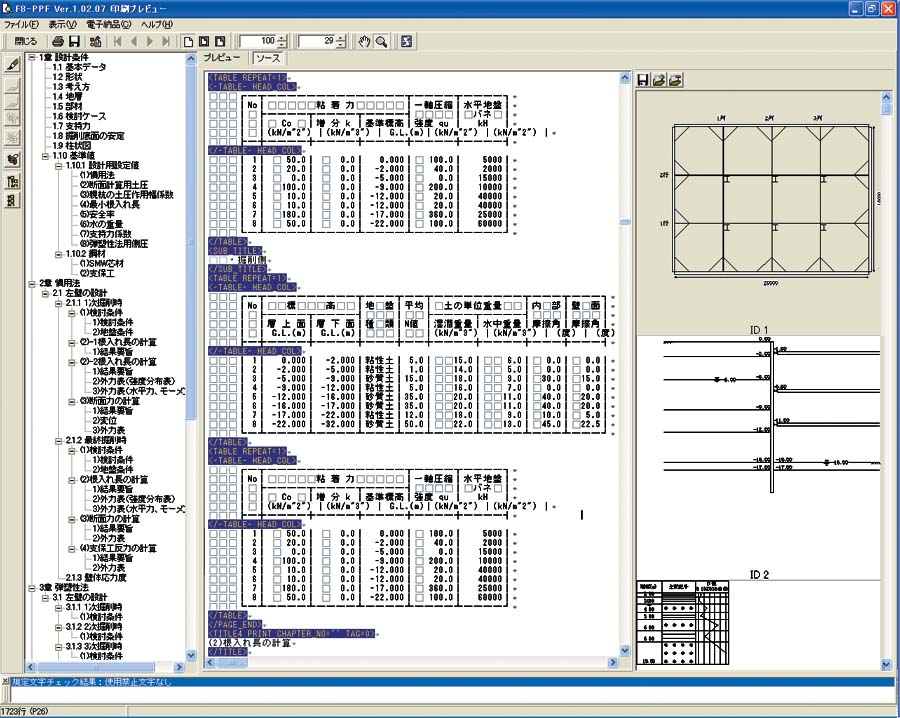900x718 pixels.
Task: Collapse the 2.1.2 最終掘削時 node
Action: tap(58, 440)
